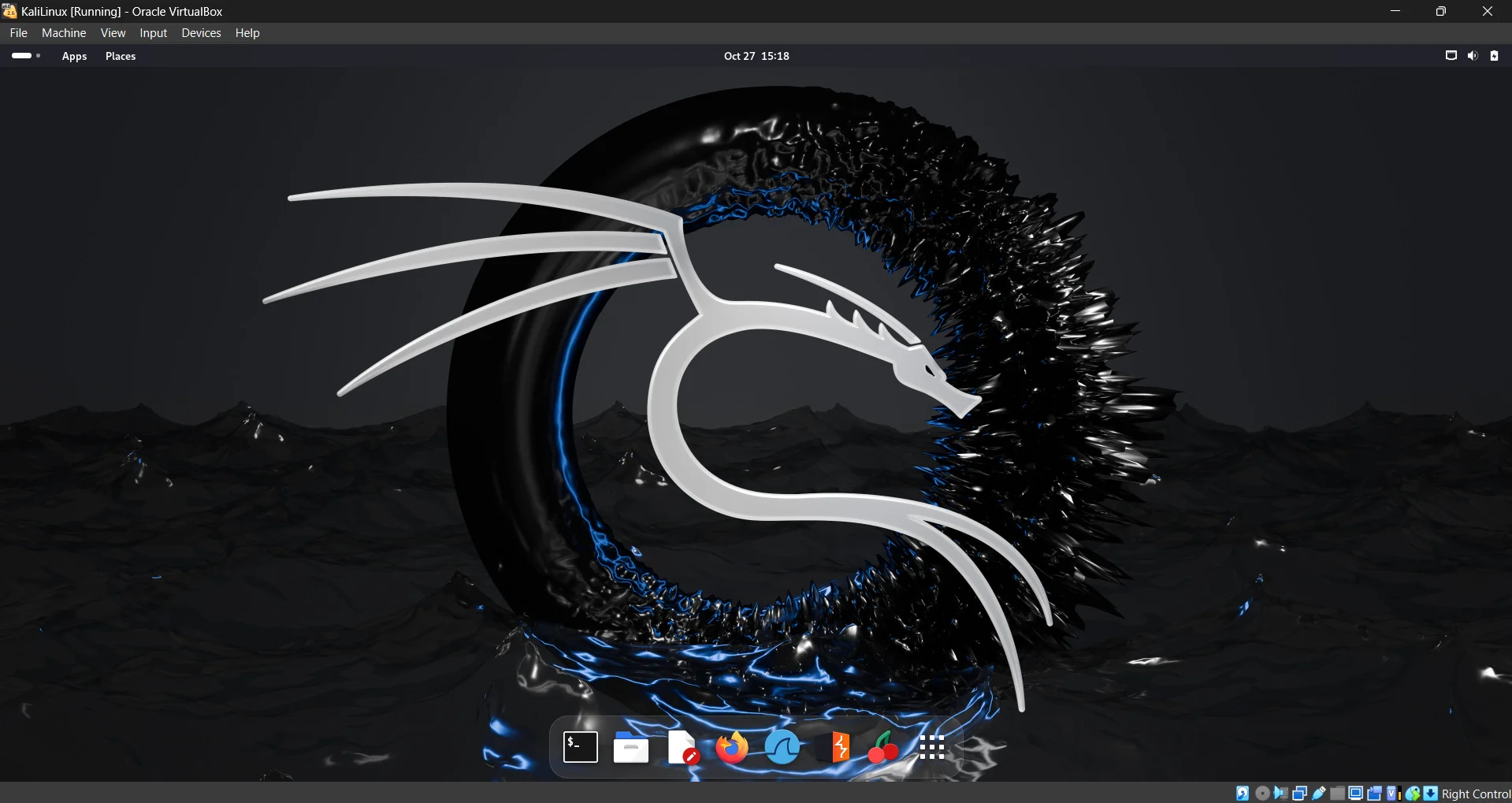Click the keyboard capture arrow icon
Image resolution: width=1512 pixels, height=803 pixels.
tap(1431, 794)
